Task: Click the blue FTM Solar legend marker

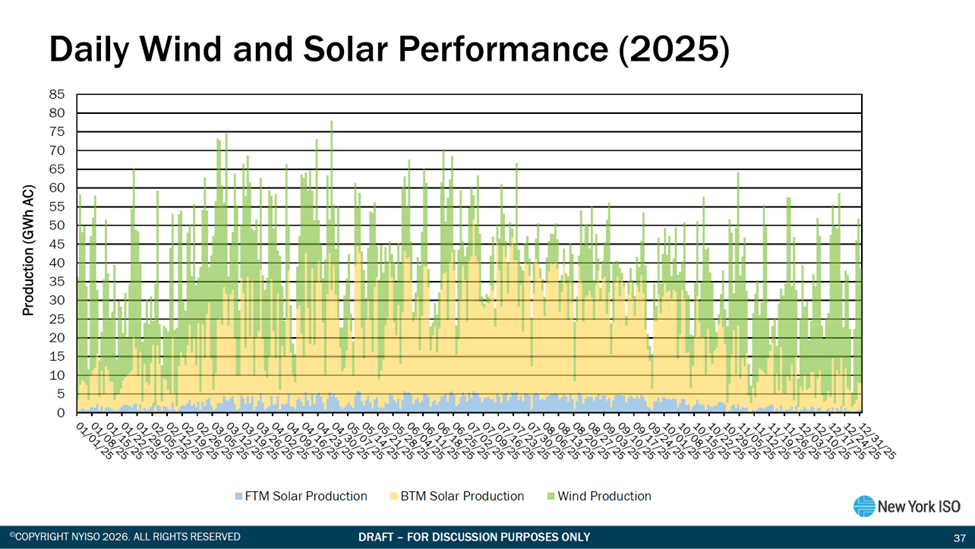Action: pyautogui.click(x=237, y=496)
